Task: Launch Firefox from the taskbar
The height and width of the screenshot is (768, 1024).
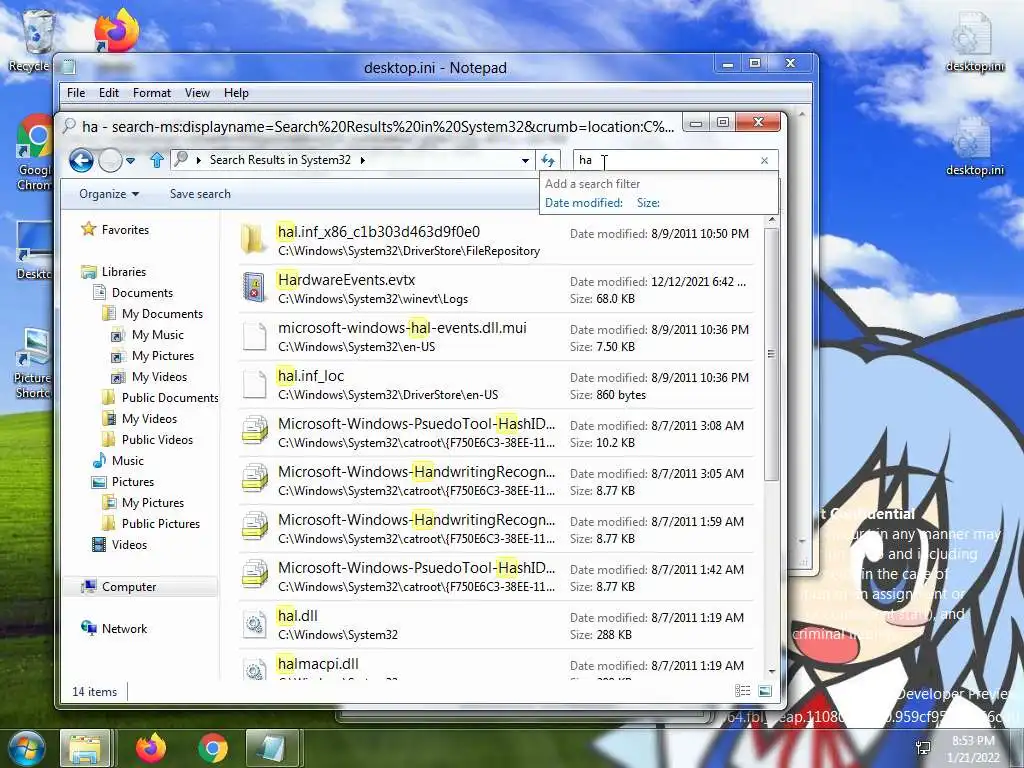Action: [151, 748]
